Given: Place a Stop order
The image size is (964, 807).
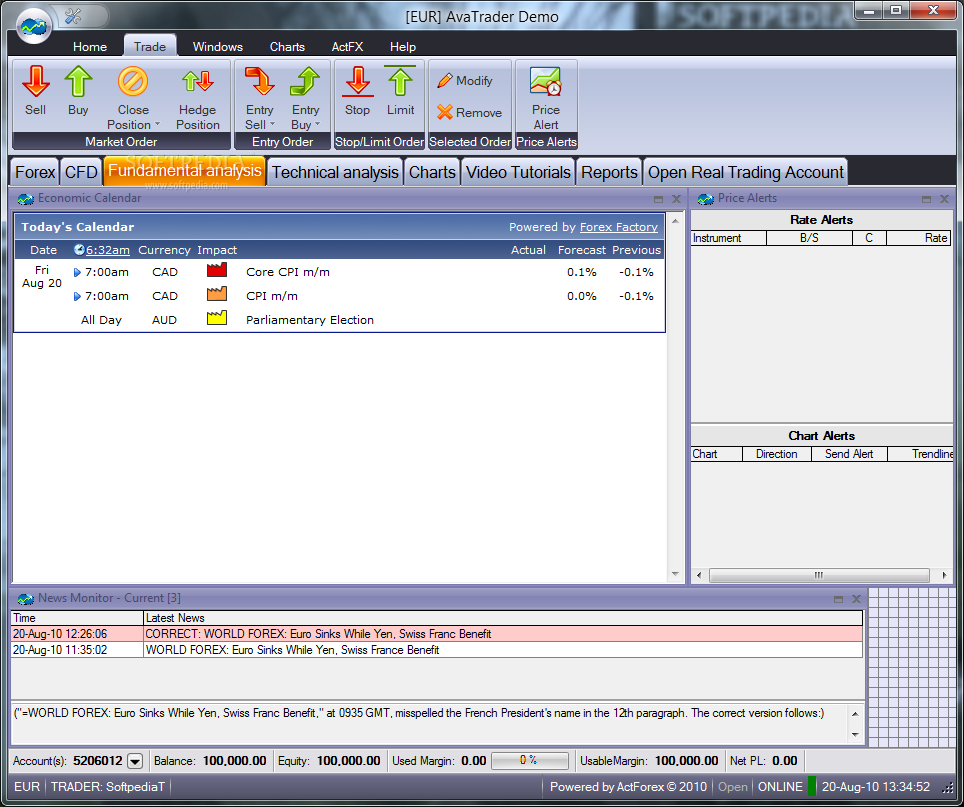Looking at the screenshot, I should coord(357,90).
